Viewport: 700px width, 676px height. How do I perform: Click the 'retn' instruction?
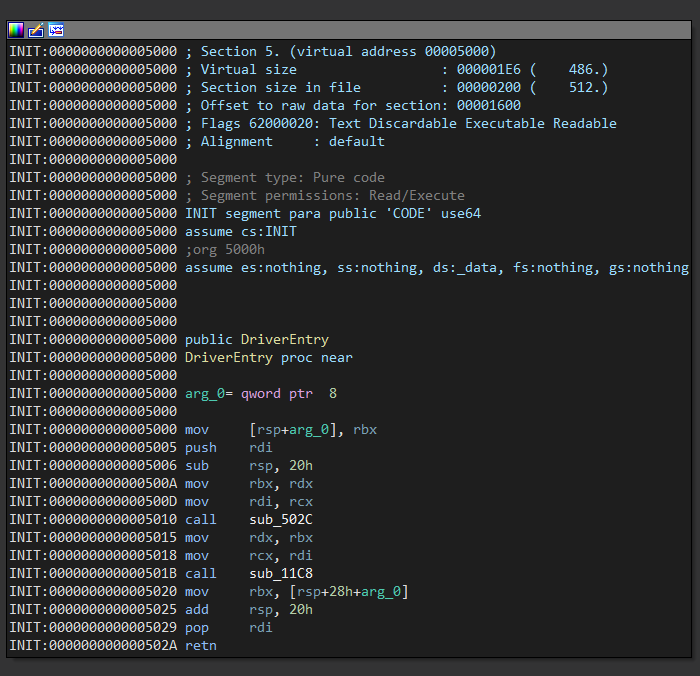tap(201, 646)
